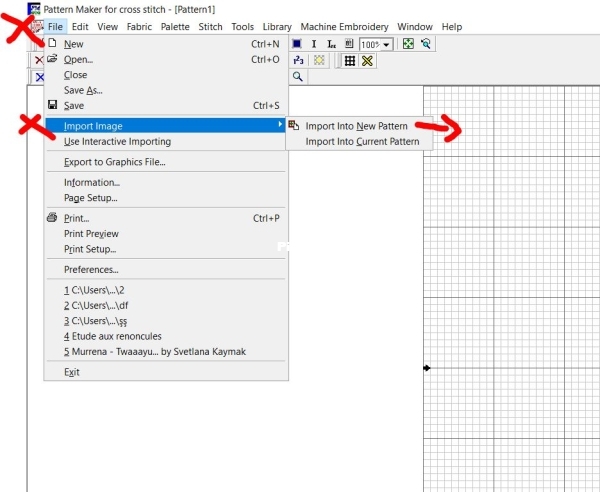Click the black center arrow marker on grid

point(427,368)
